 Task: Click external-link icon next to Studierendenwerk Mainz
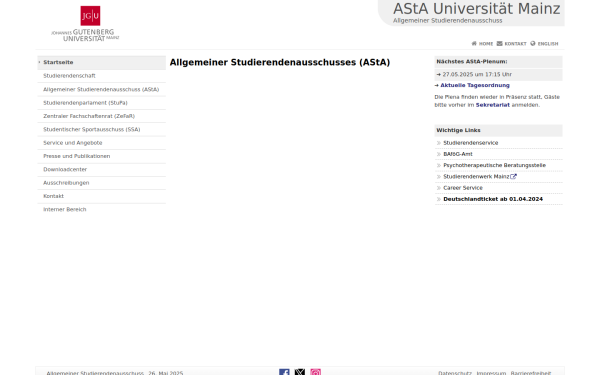pos(514,176)
